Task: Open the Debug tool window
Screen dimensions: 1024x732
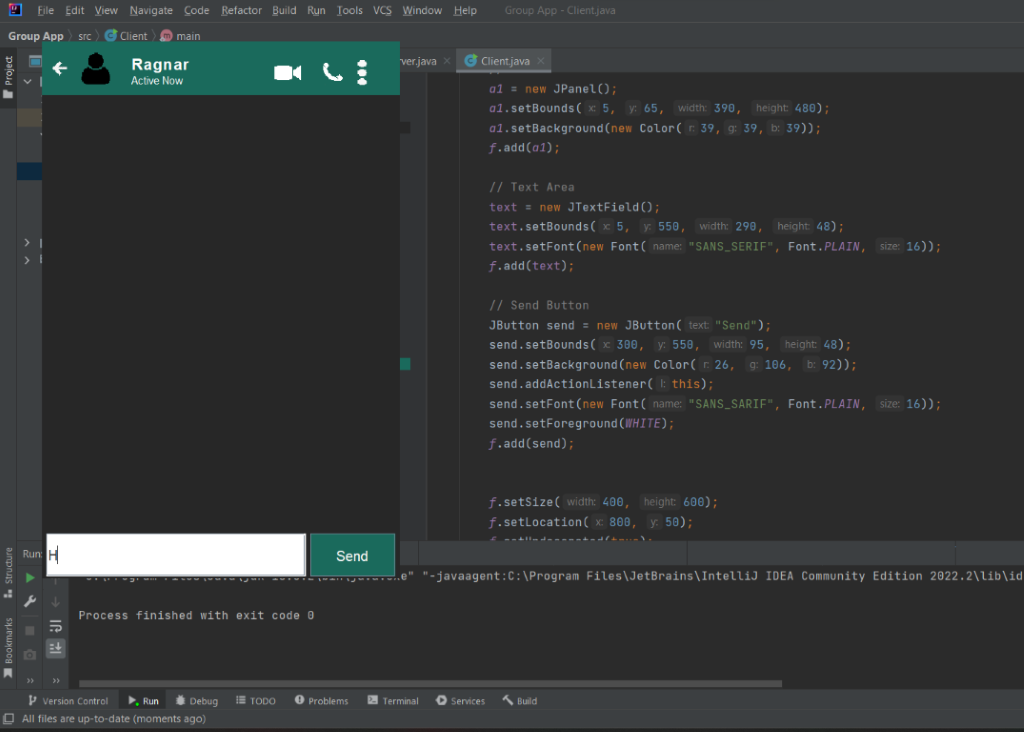Action: pyautogui.click(x=197, y=701)
